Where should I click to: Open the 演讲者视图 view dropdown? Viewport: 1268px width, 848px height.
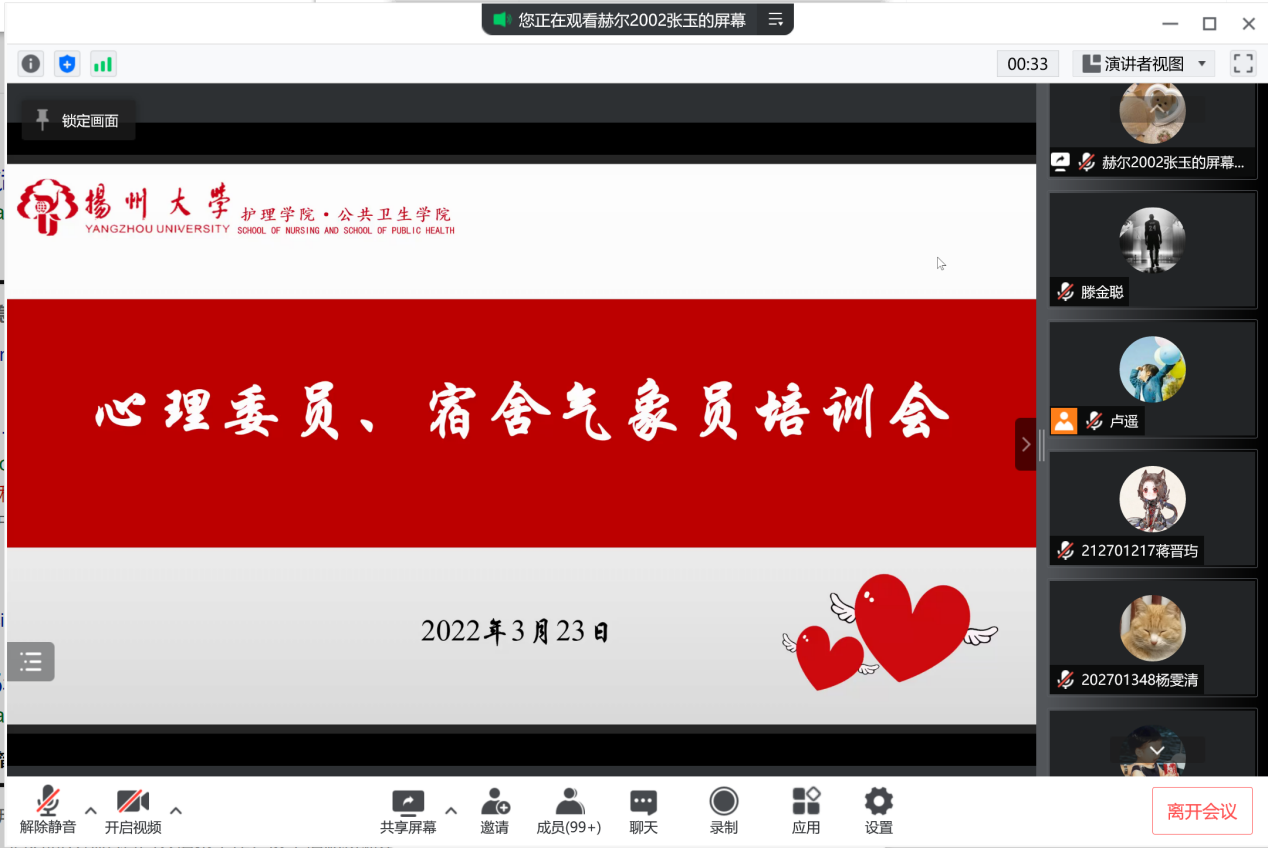pyautogui.click(x=1144, y=64)
